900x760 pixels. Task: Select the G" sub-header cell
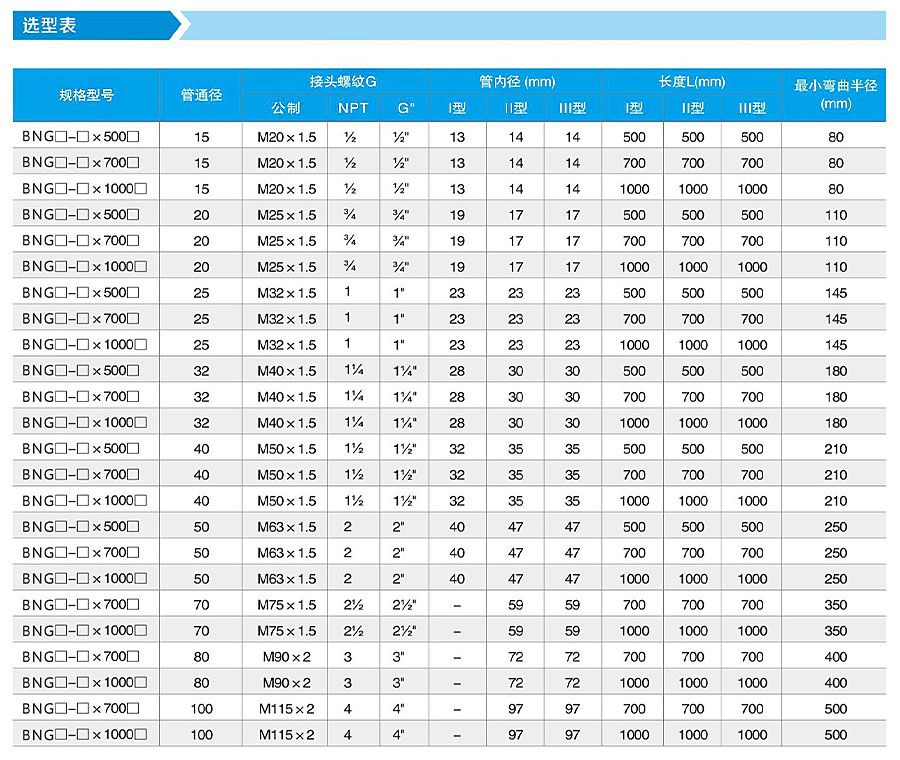[405, 108]
